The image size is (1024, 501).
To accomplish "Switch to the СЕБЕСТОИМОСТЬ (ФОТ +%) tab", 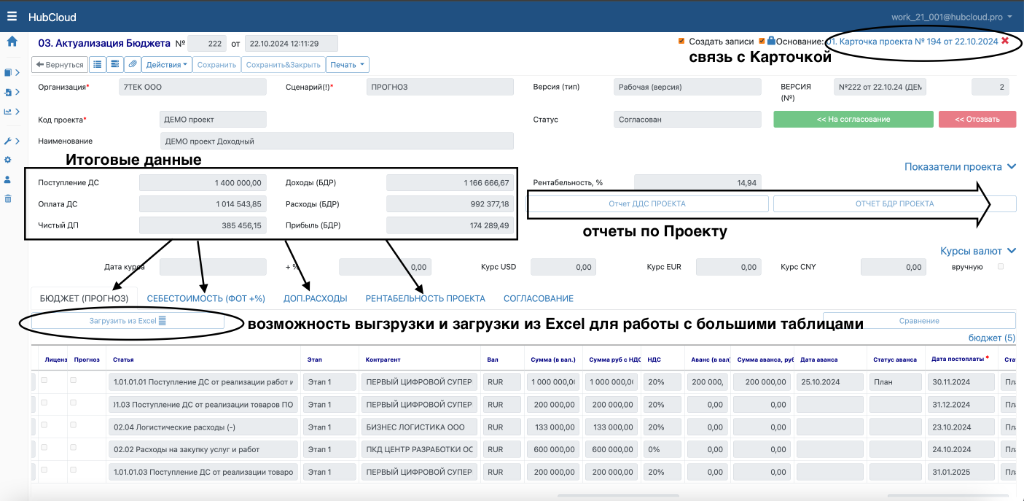I will [x=206, y=298].
